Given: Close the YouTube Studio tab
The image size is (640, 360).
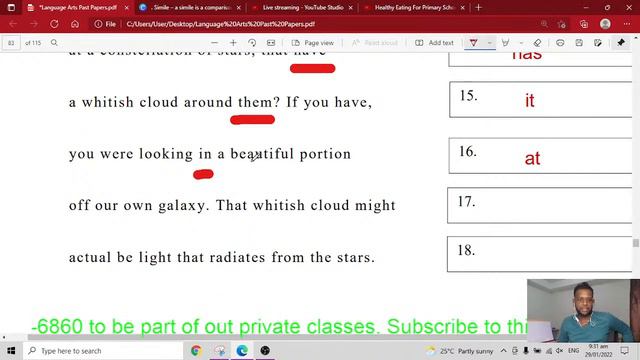Looking at the screenshot, I should tap(351, 7).
